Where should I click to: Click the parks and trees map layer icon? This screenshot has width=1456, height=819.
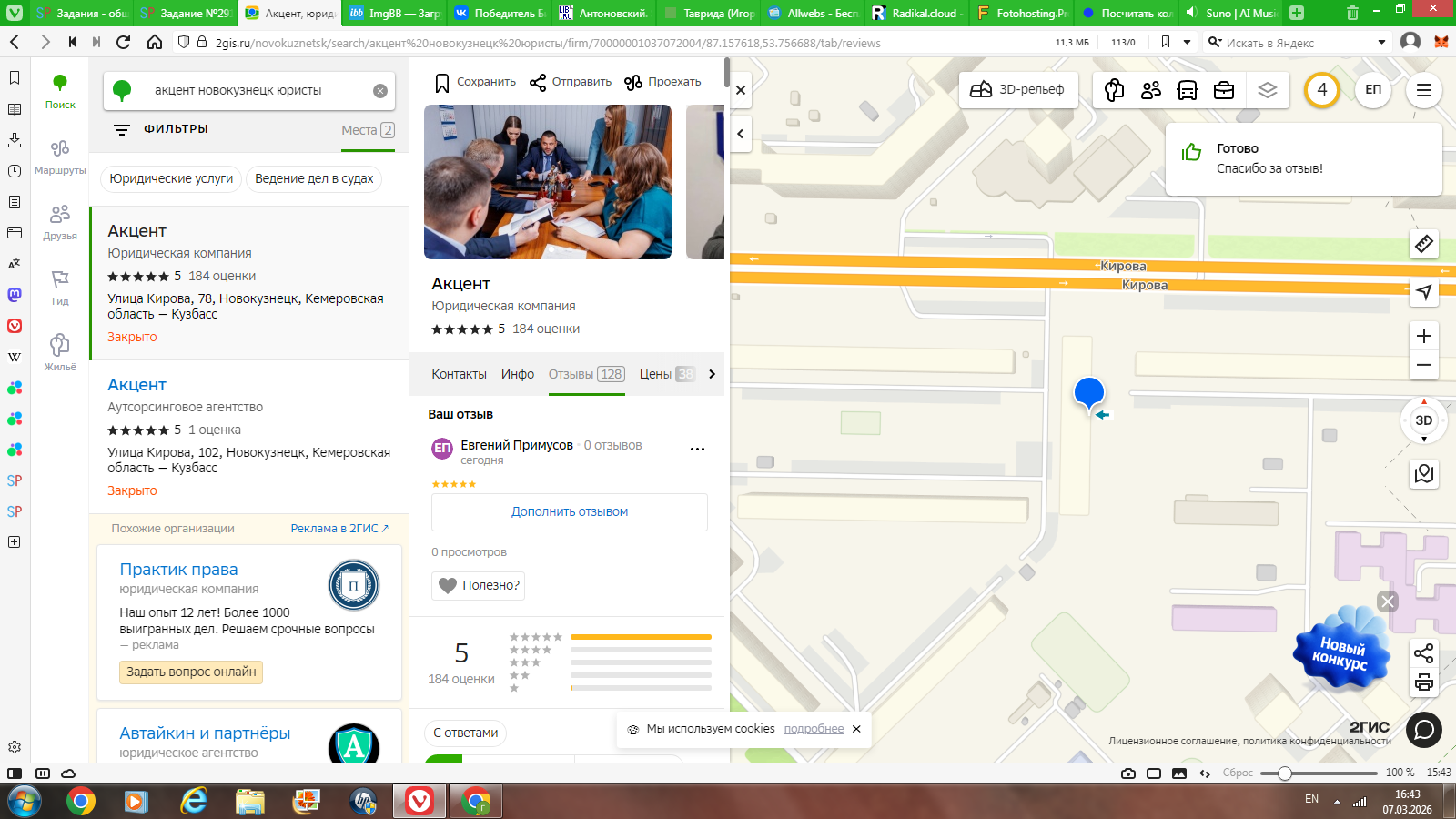(x=1115, y=89)
